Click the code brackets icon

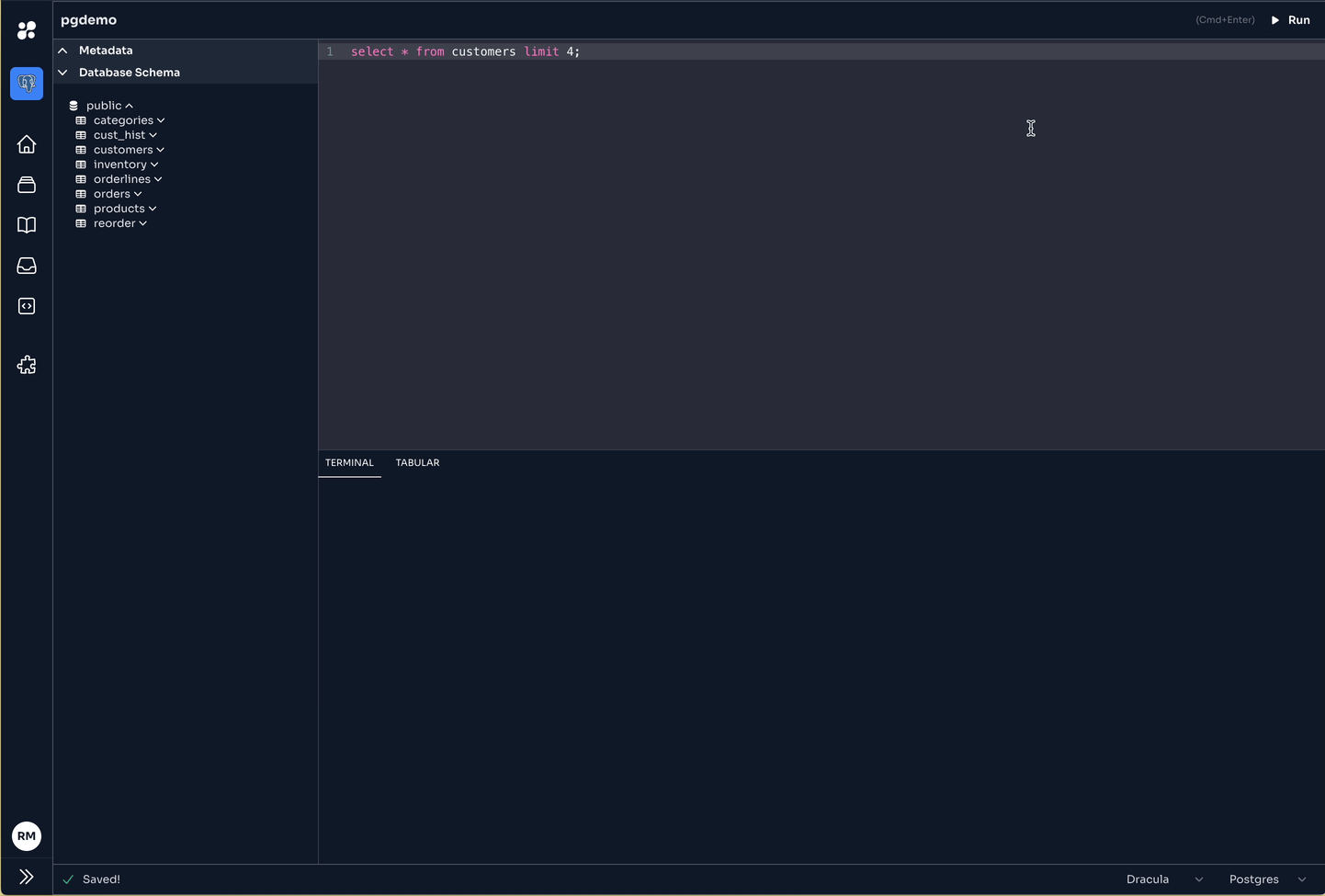[x=27, y=306]
